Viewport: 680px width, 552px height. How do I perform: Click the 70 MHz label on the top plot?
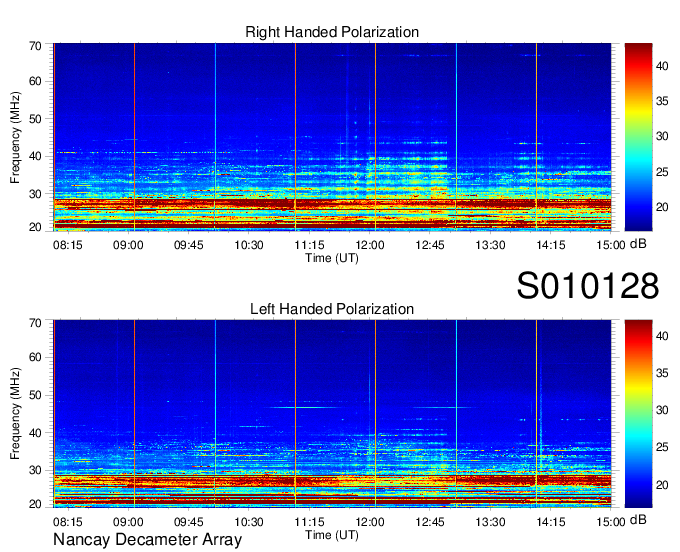click(35, 46)
